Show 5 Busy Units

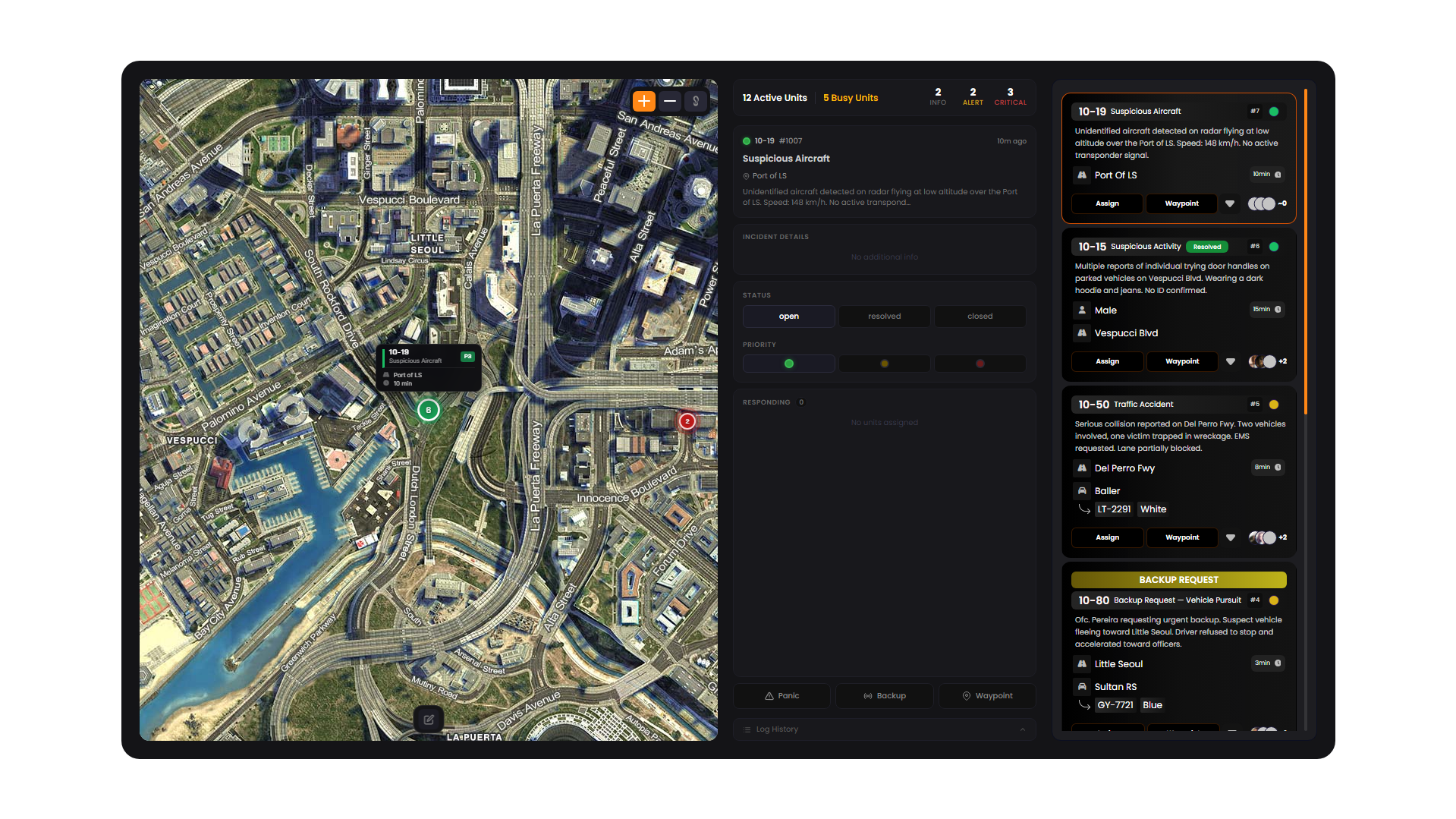(851, 98)
